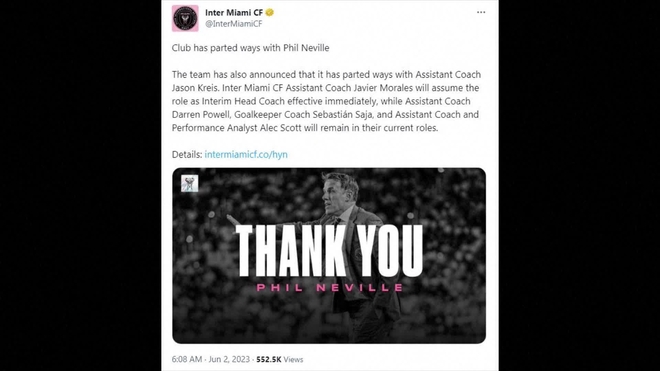This screenshot has width=660, height=371.
Task: Click the pink PHIL NEVILLE caption
Action: pos(330,288)
